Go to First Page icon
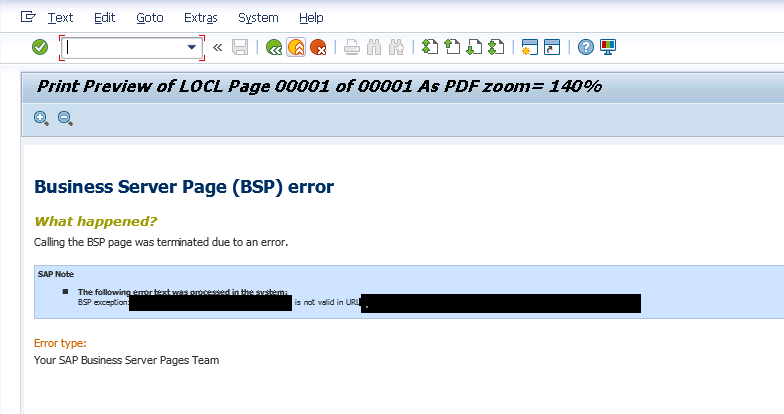Viewport: 784px width, 414px height. tap(430, 47)
